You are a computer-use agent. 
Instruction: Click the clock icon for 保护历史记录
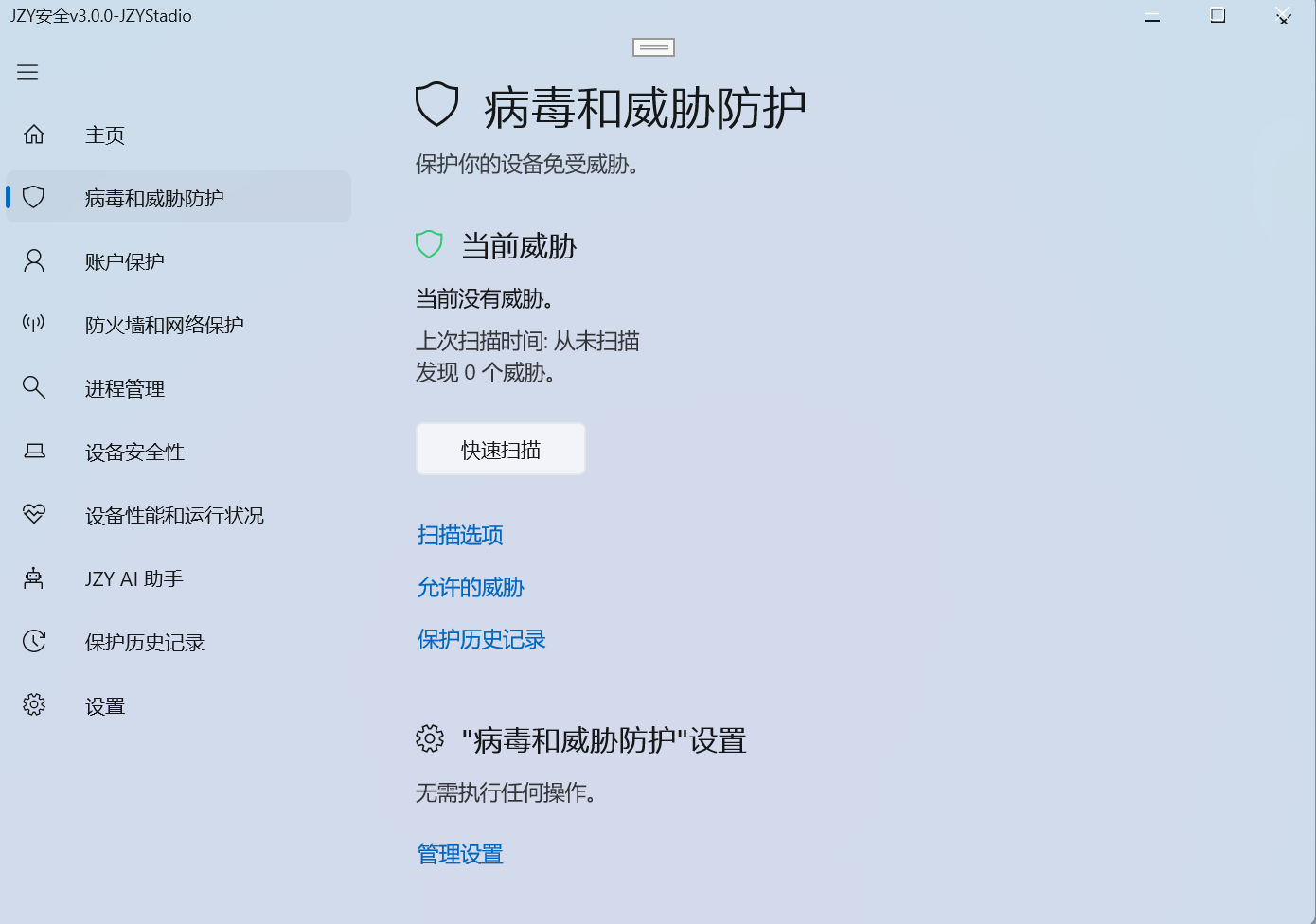[x=34, y=641]
